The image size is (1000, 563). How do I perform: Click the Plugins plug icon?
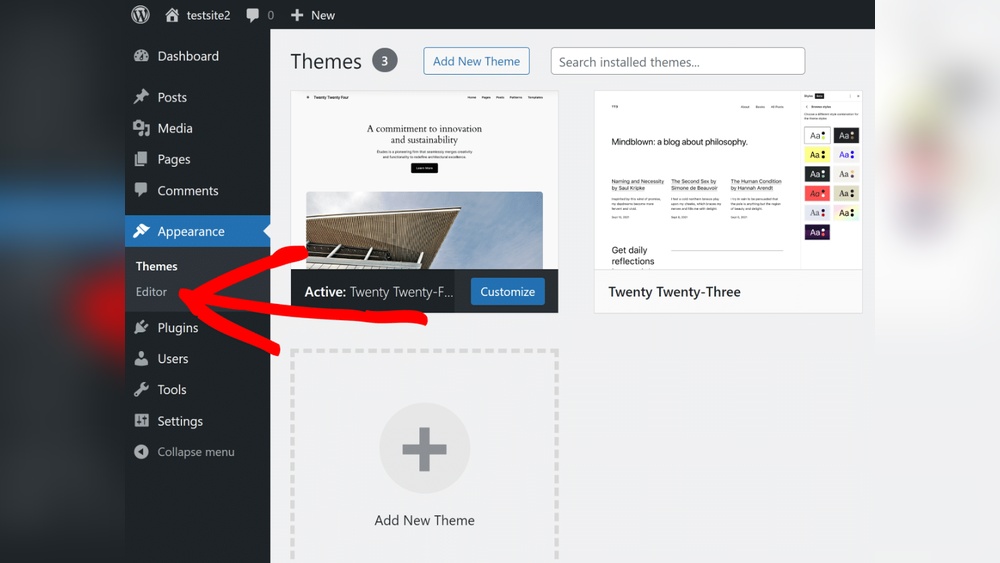[141, 327]
